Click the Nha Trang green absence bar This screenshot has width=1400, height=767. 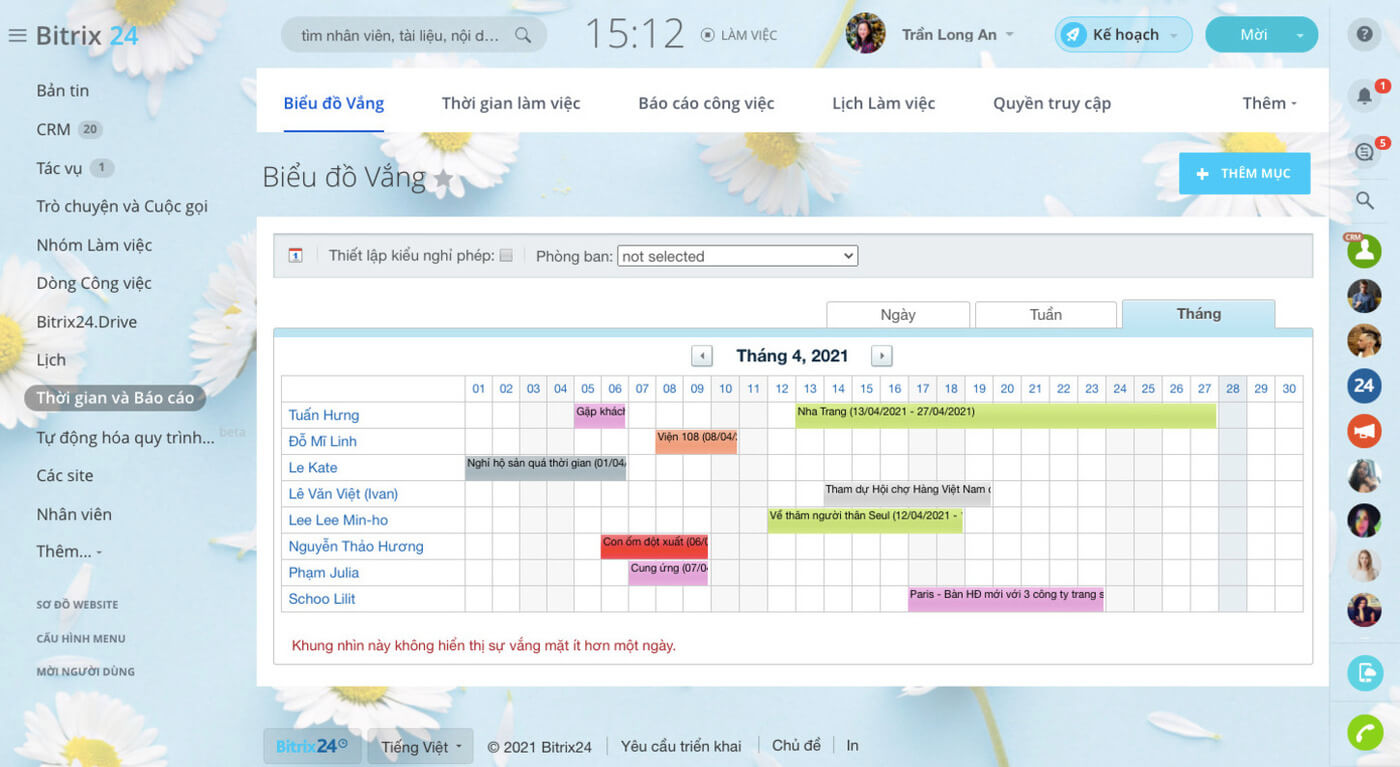1006,415
